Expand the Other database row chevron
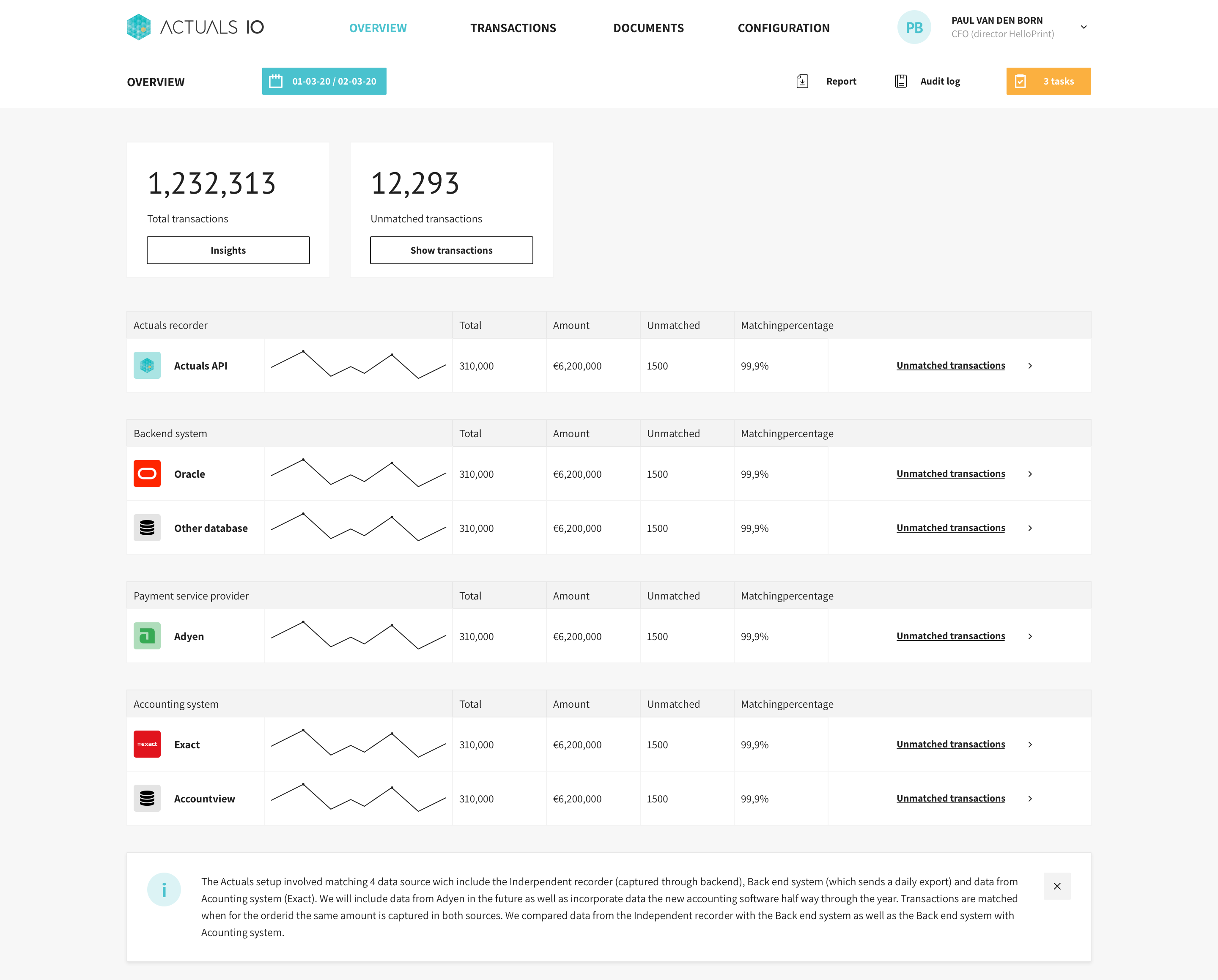 1030,528
